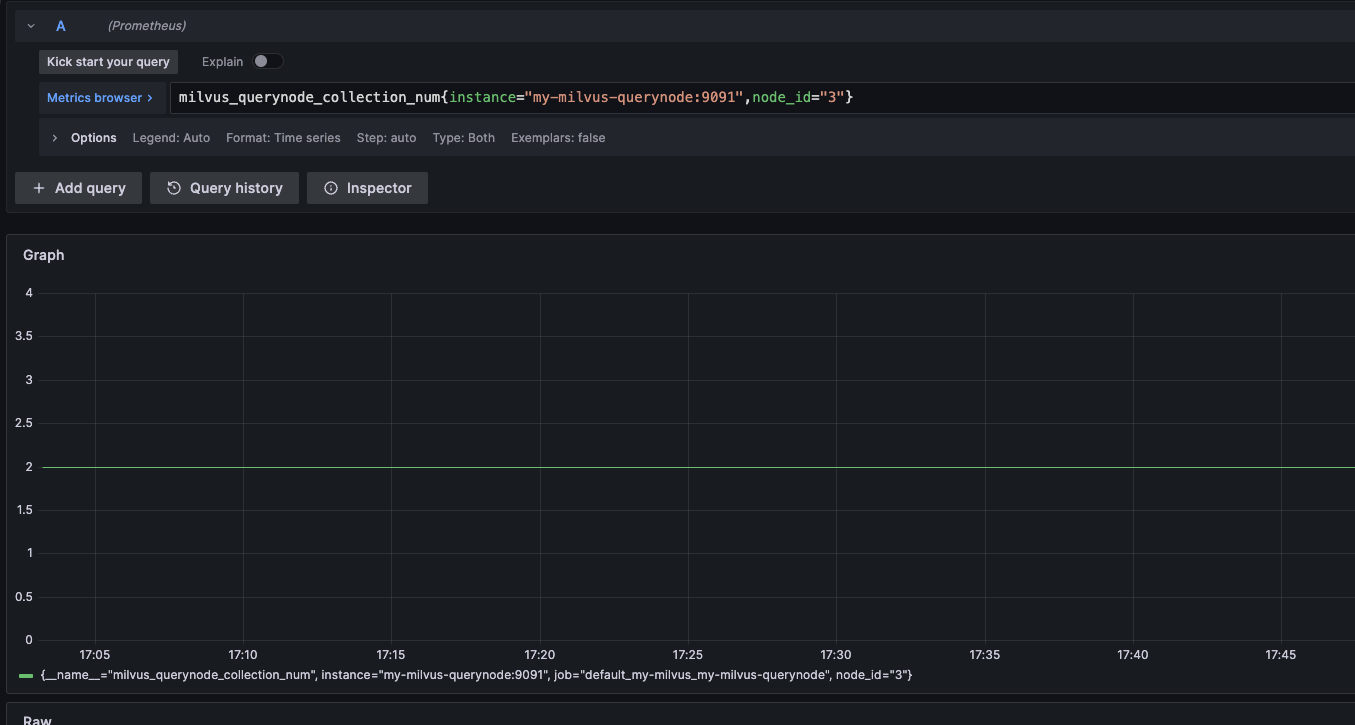
Task: Open the Metrics browser
Action: click(93, 97)
